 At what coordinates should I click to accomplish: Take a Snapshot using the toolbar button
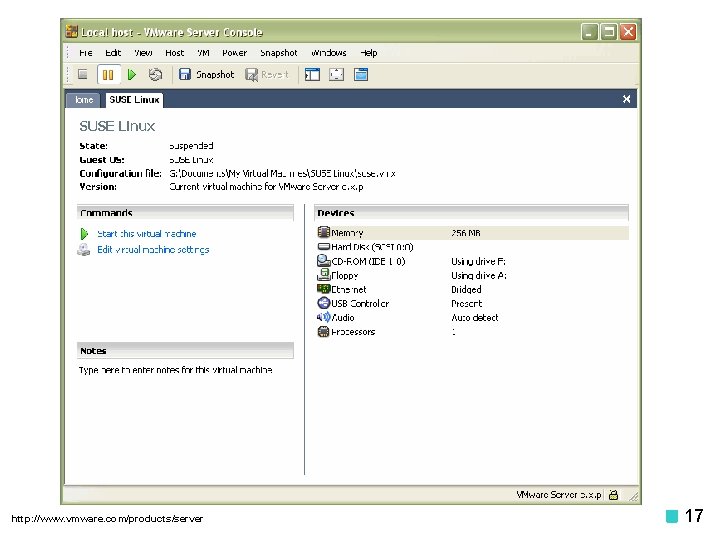pos(207,74)
